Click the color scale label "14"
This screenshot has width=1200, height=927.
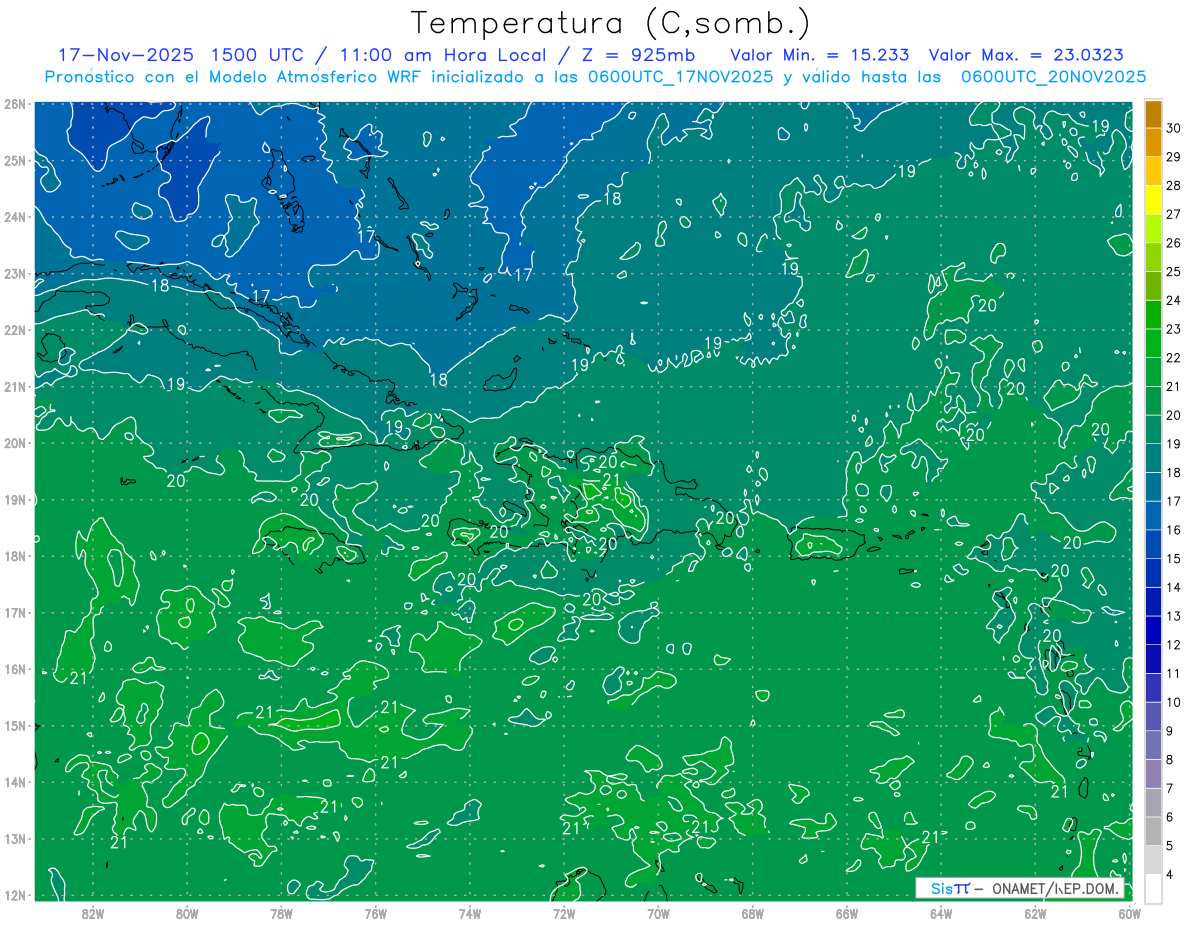click(1174, 587)
